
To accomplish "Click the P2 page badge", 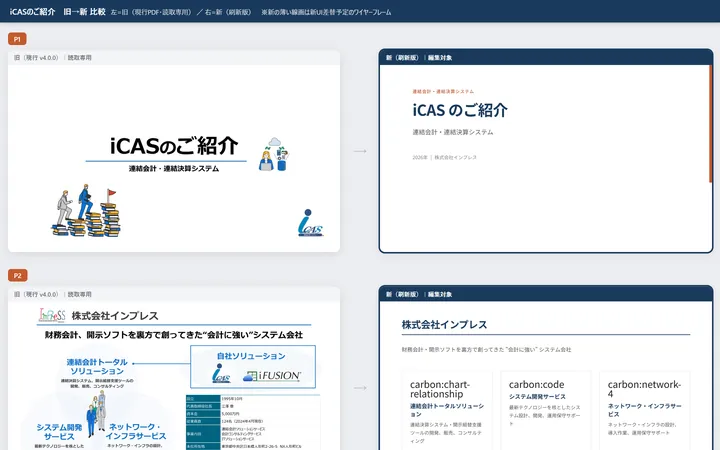I will click(x=17, y=276).
